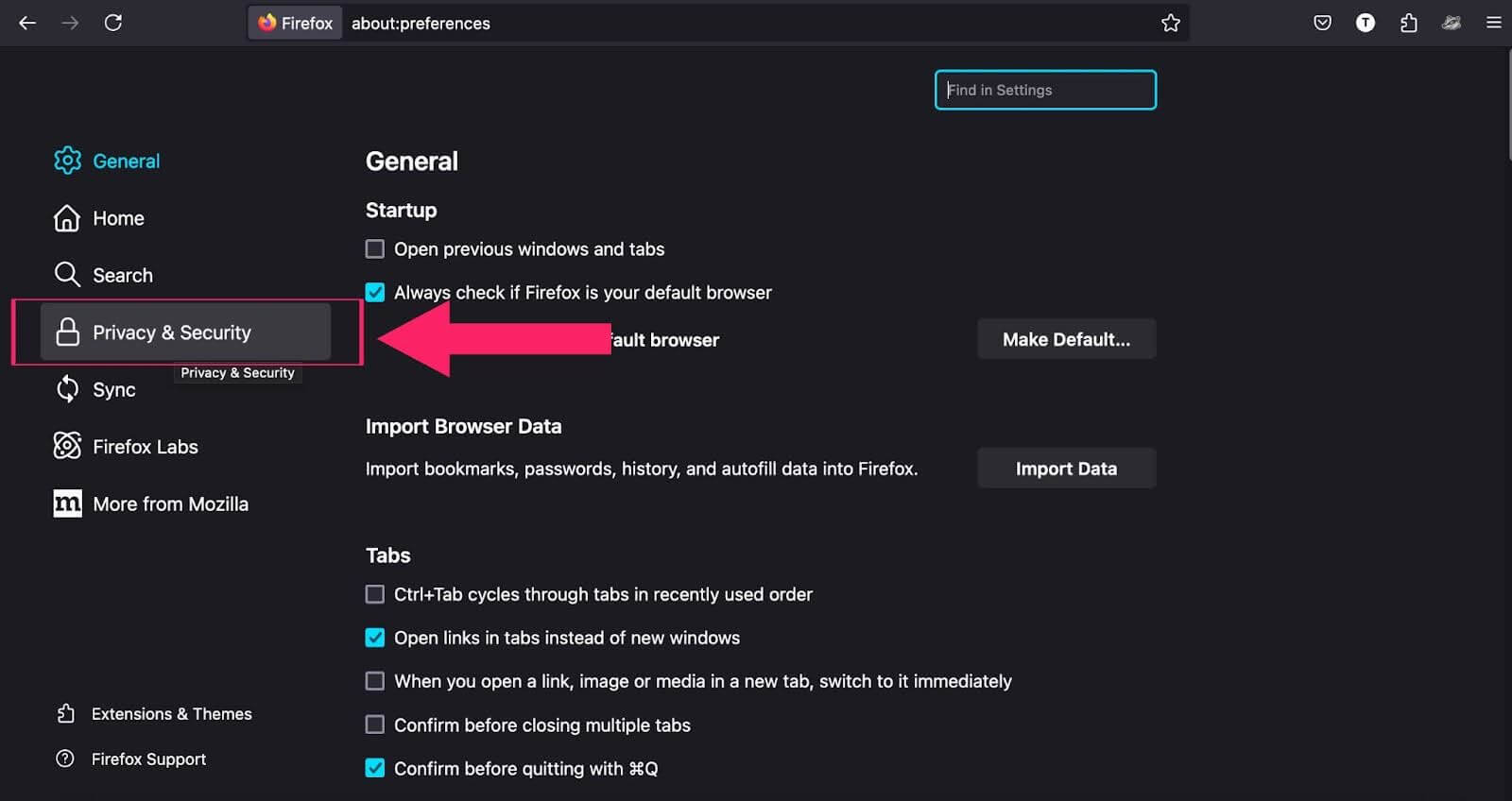Screen dimensions: 1512x801
Task: Focus the Find in Settings search field
Action: (1045, 90)
